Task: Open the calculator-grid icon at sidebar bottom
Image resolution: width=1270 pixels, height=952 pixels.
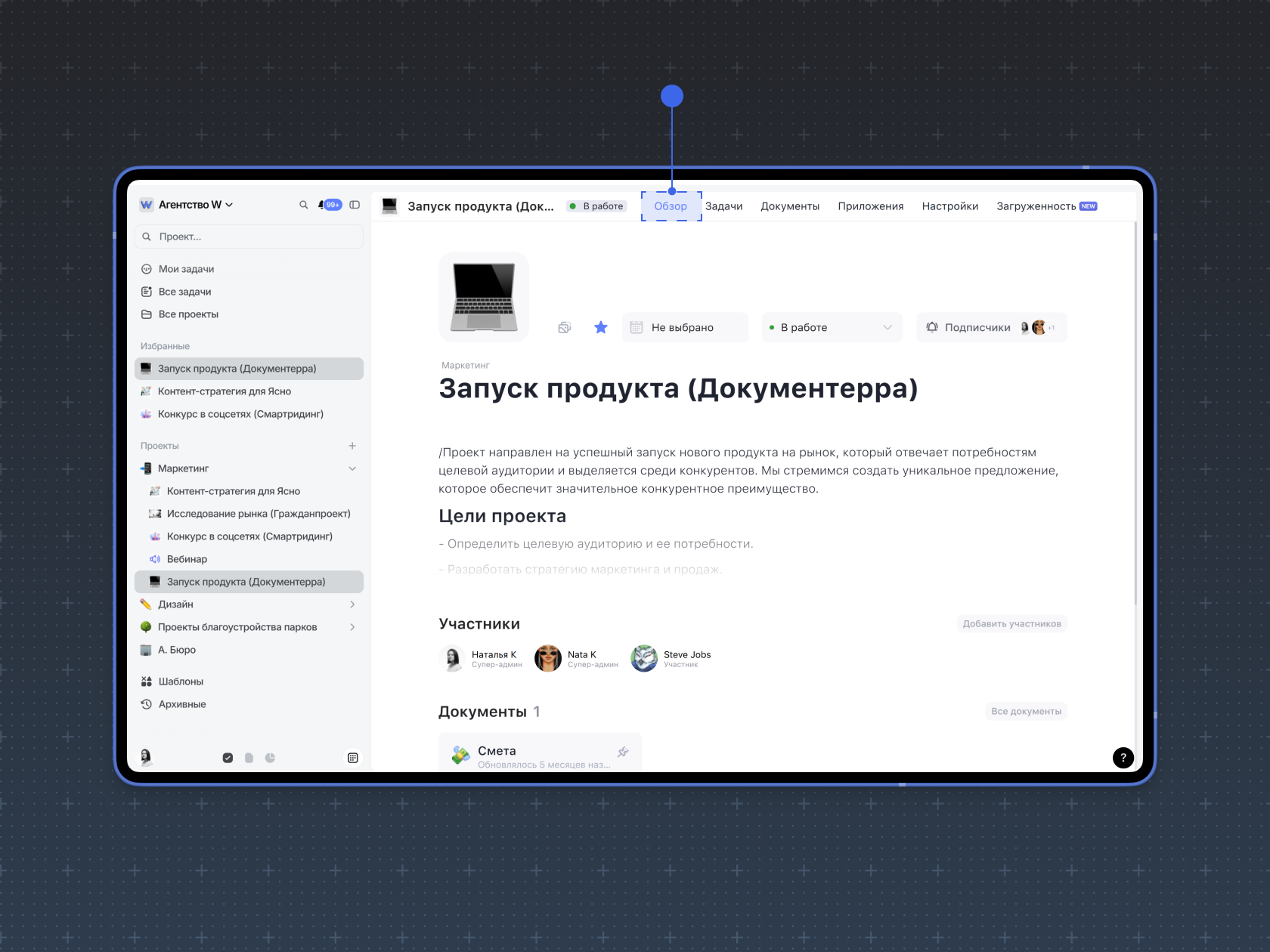Action: (x=352, y=758)
